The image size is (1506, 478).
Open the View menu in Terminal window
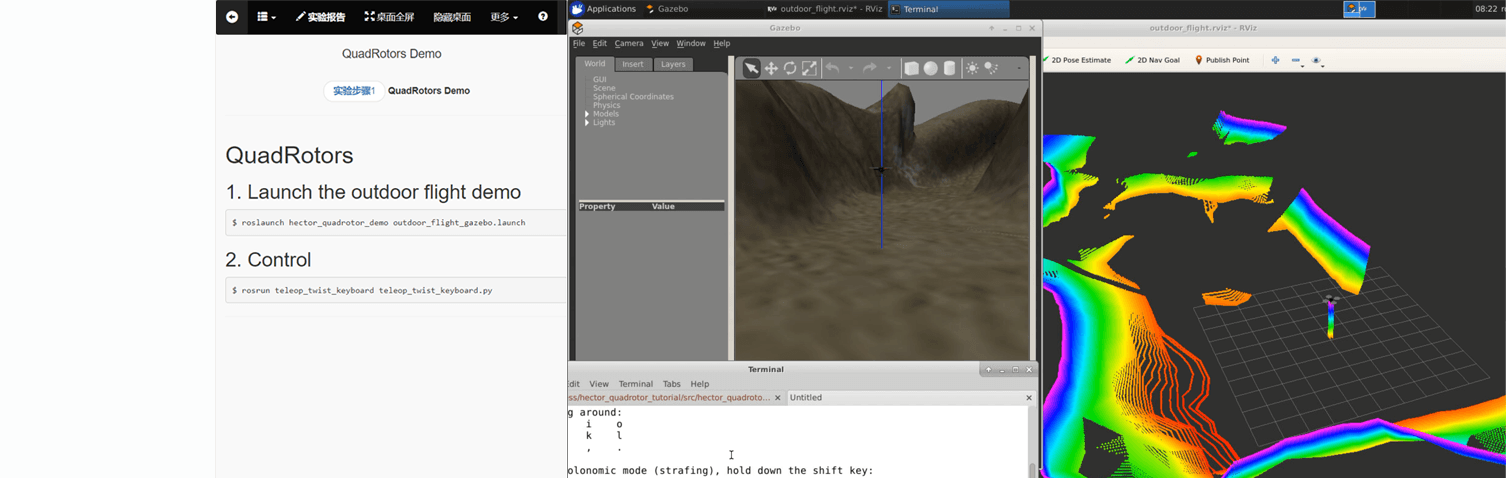pos(599,384)
